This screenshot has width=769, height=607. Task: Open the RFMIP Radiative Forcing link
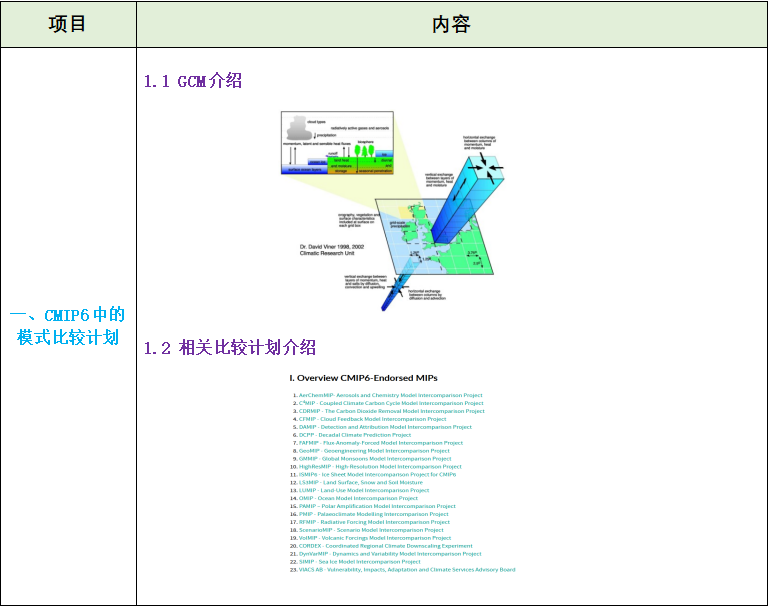pyautogui.click(x=374, y=522)
